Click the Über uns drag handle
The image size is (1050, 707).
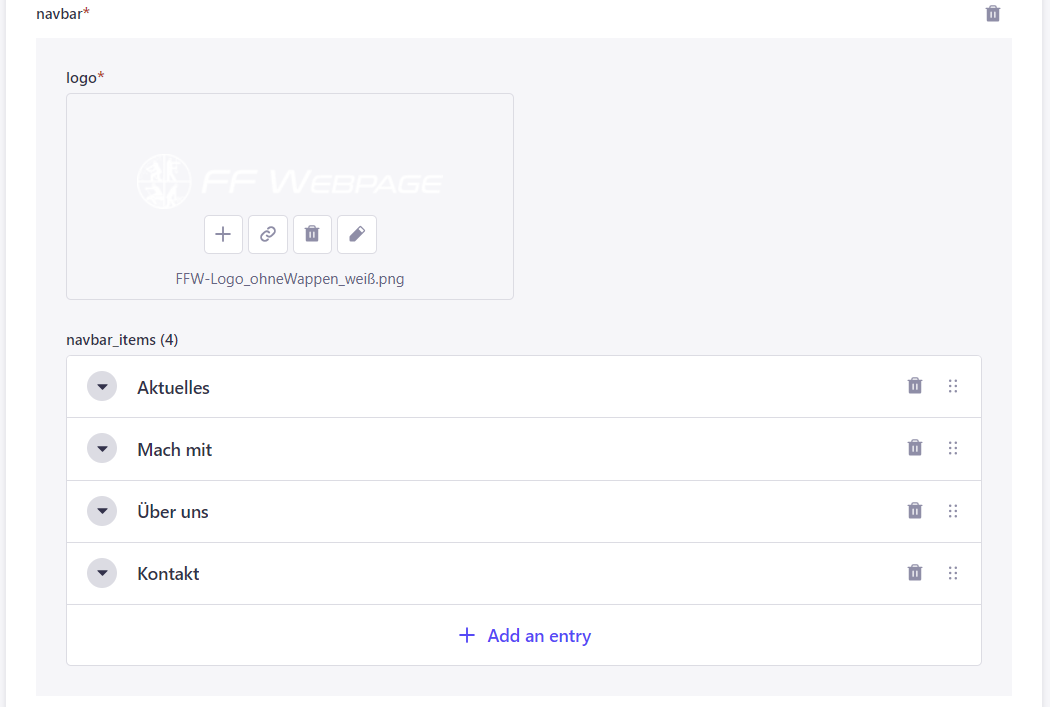[x=953, y=511]
